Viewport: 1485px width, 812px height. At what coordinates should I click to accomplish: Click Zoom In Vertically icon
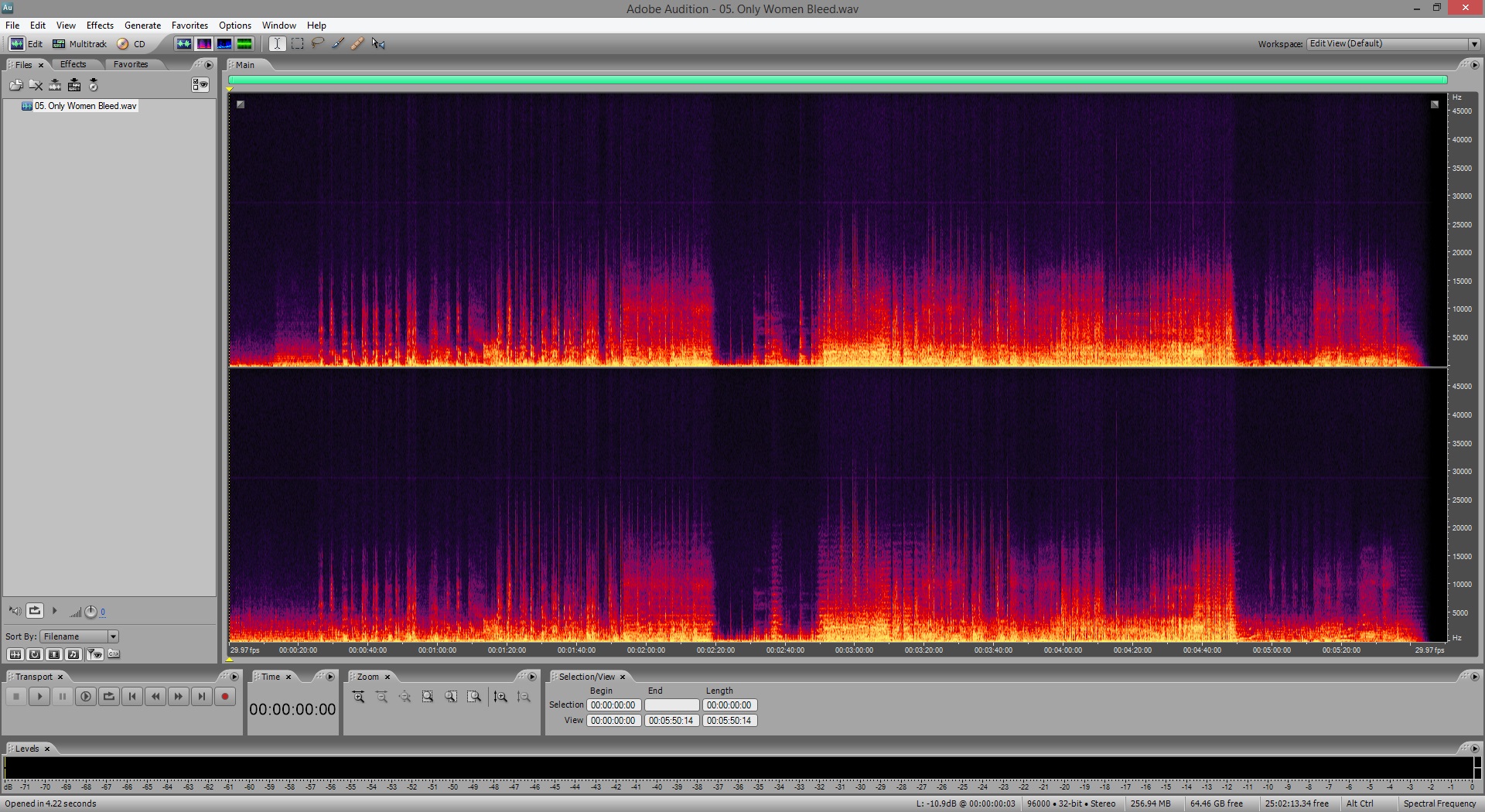tap(500, 697)
